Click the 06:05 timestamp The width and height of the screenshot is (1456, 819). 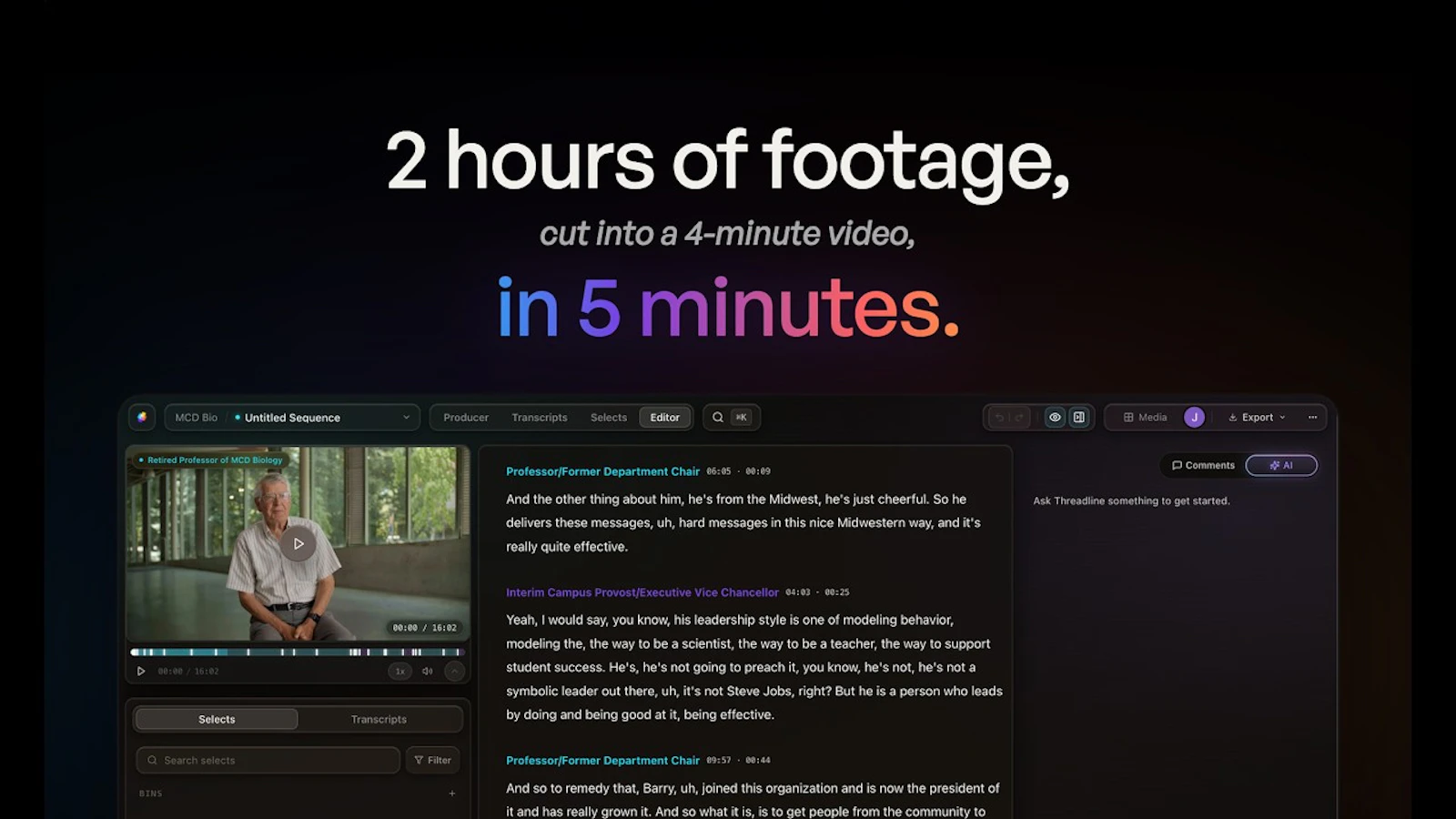(719, 471)
